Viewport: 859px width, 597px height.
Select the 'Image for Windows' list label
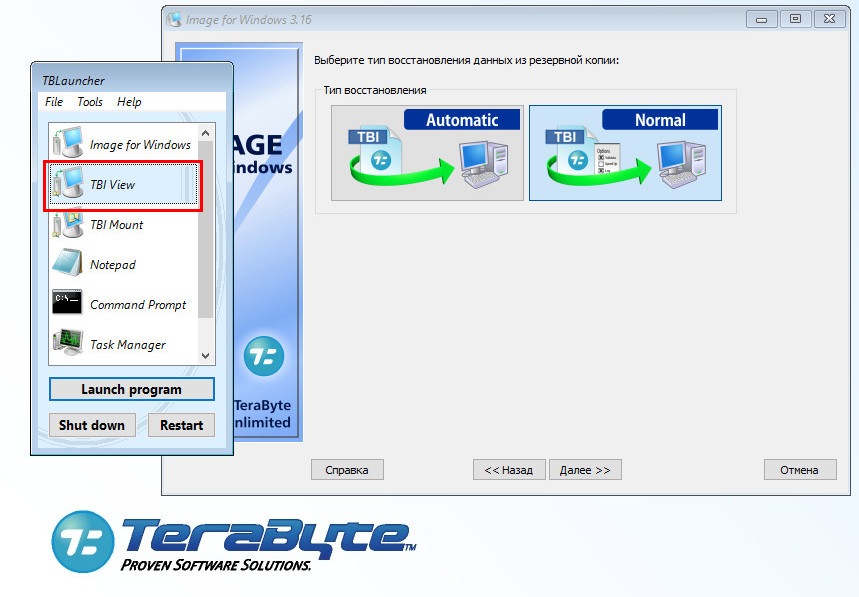click(140, 145)
